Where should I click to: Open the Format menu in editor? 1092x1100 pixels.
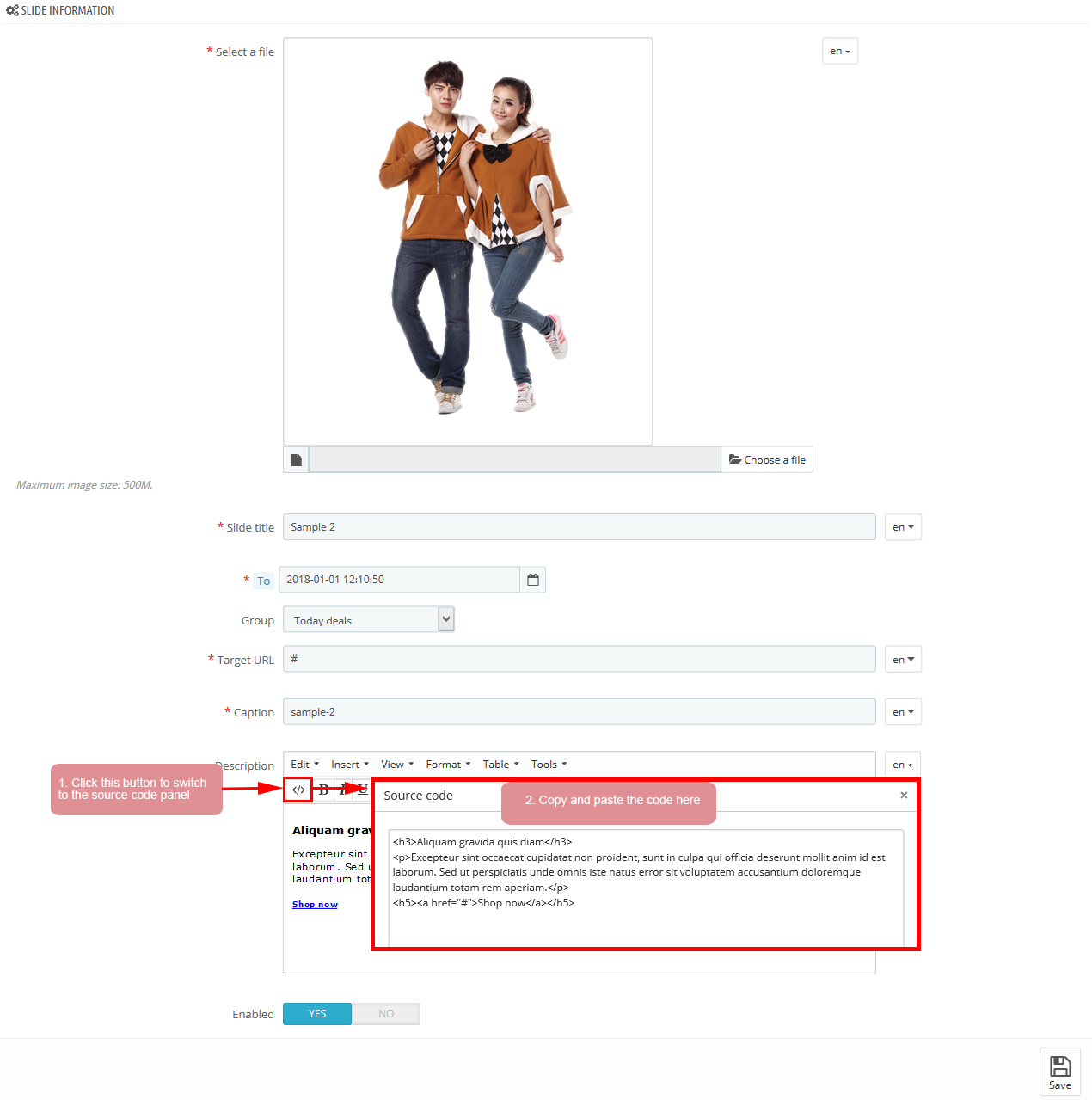[x=448, y=765]
